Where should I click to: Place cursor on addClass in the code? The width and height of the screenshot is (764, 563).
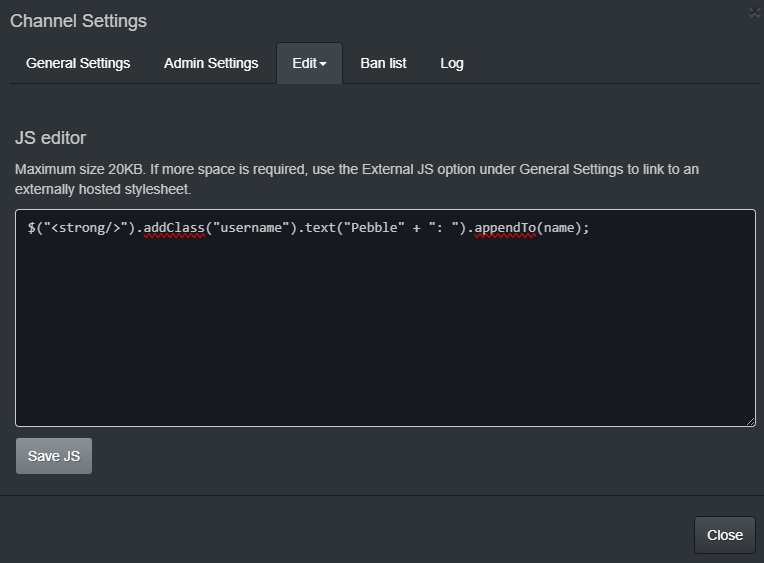175,227
